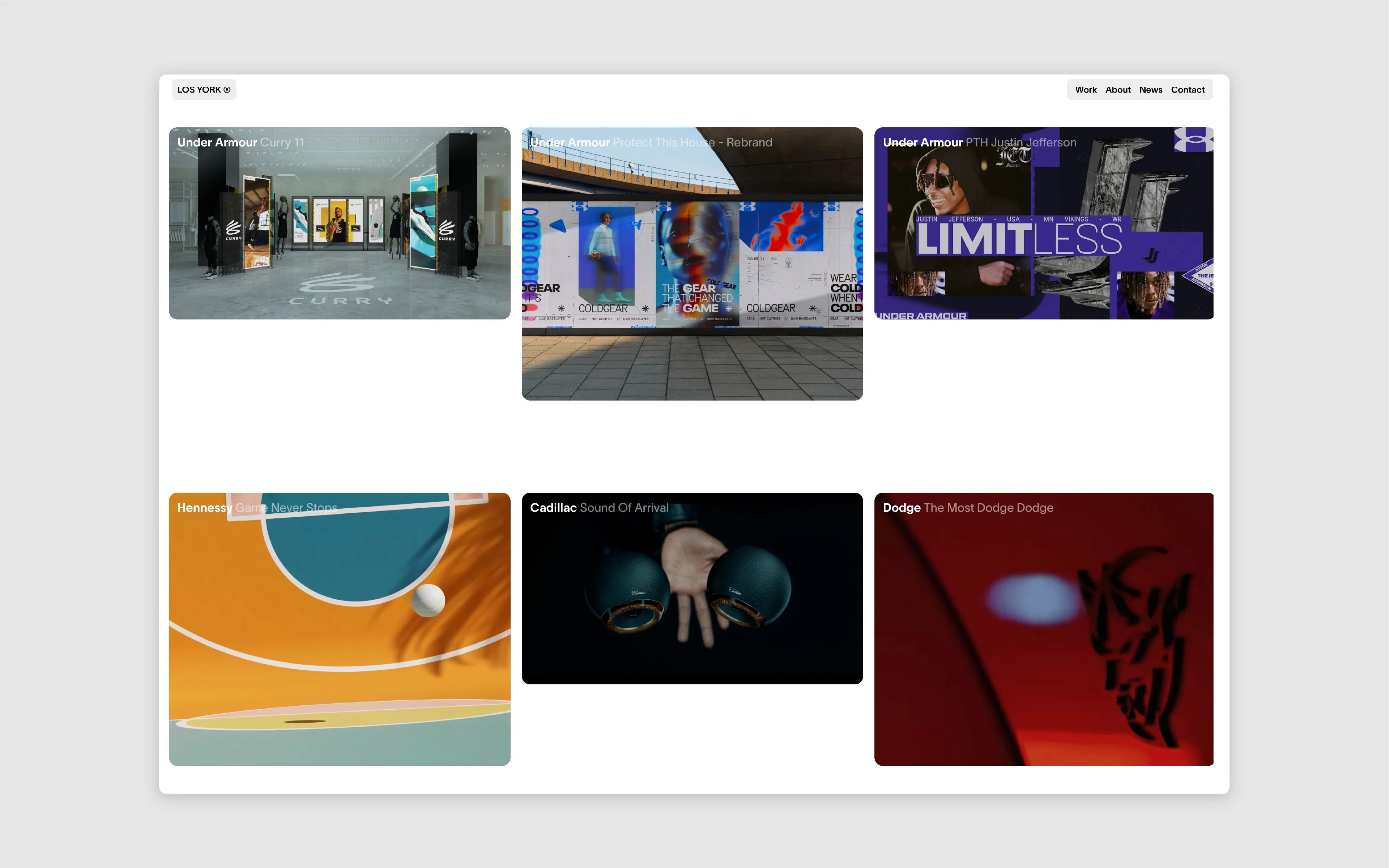Screen dimensions: 1389x868
Task: Open the Under Armour Curry 11 project thumbnail
Action: (x=339, y=223)
